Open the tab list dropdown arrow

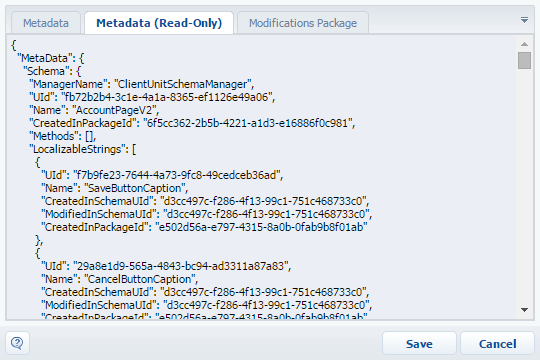524,20
